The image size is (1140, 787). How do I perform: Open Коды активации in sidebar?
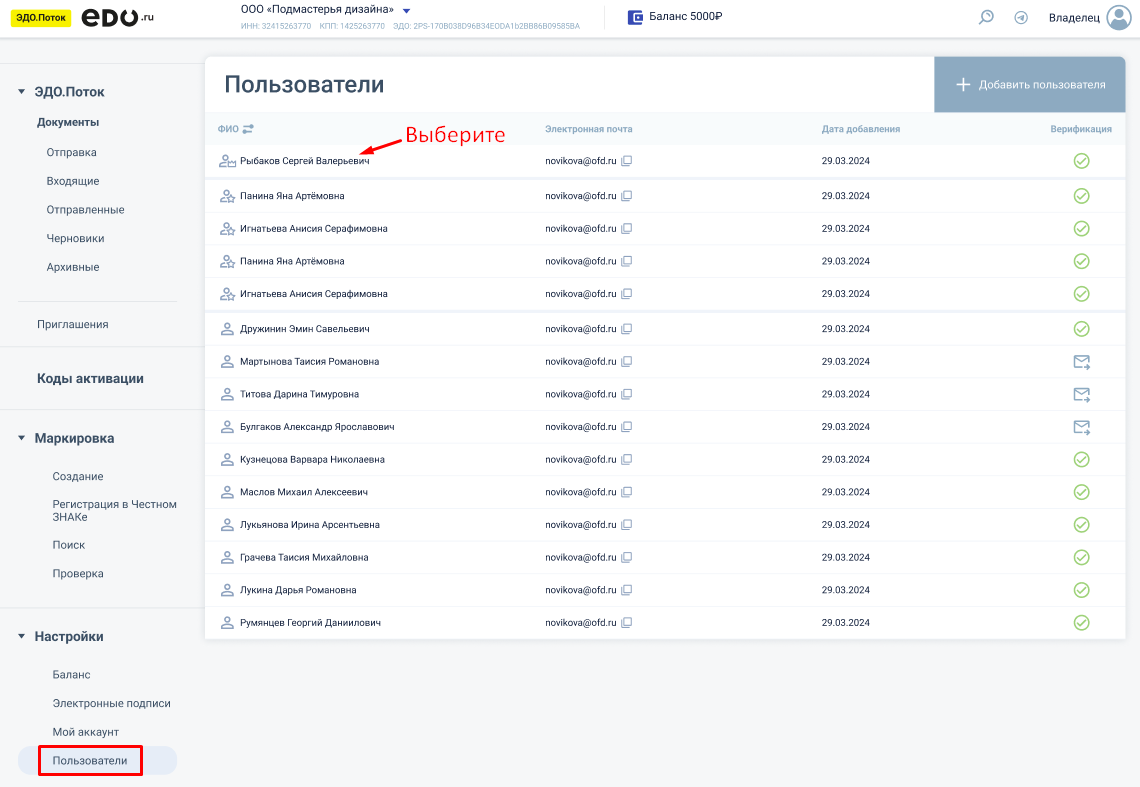coord(90,379)
